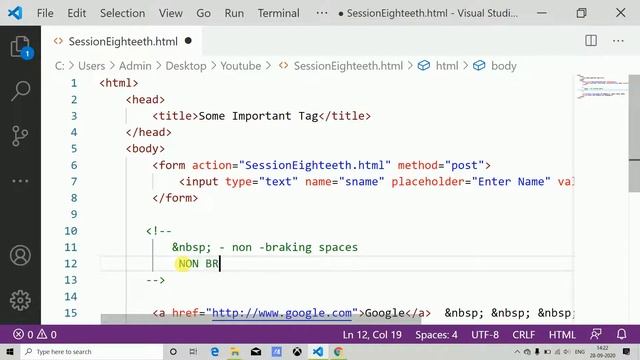640x360 pixels.
Task: Open the Search view in activity bar
Action: [x=20, y=91]
